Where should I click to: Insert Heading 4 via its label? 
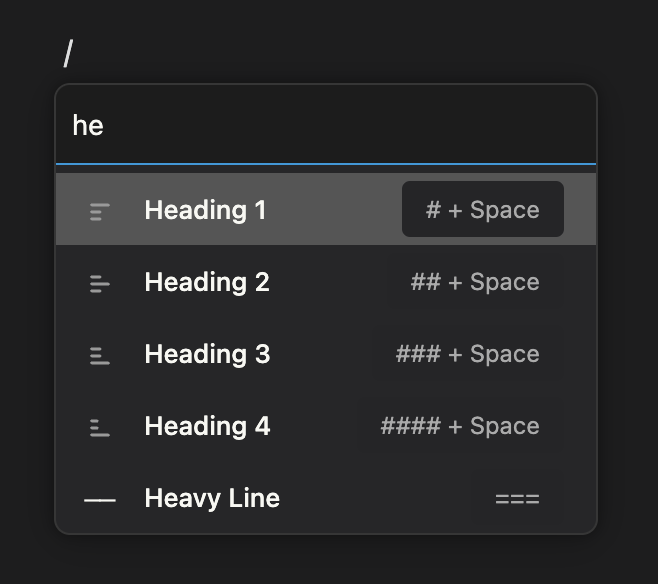click(207, 426)
